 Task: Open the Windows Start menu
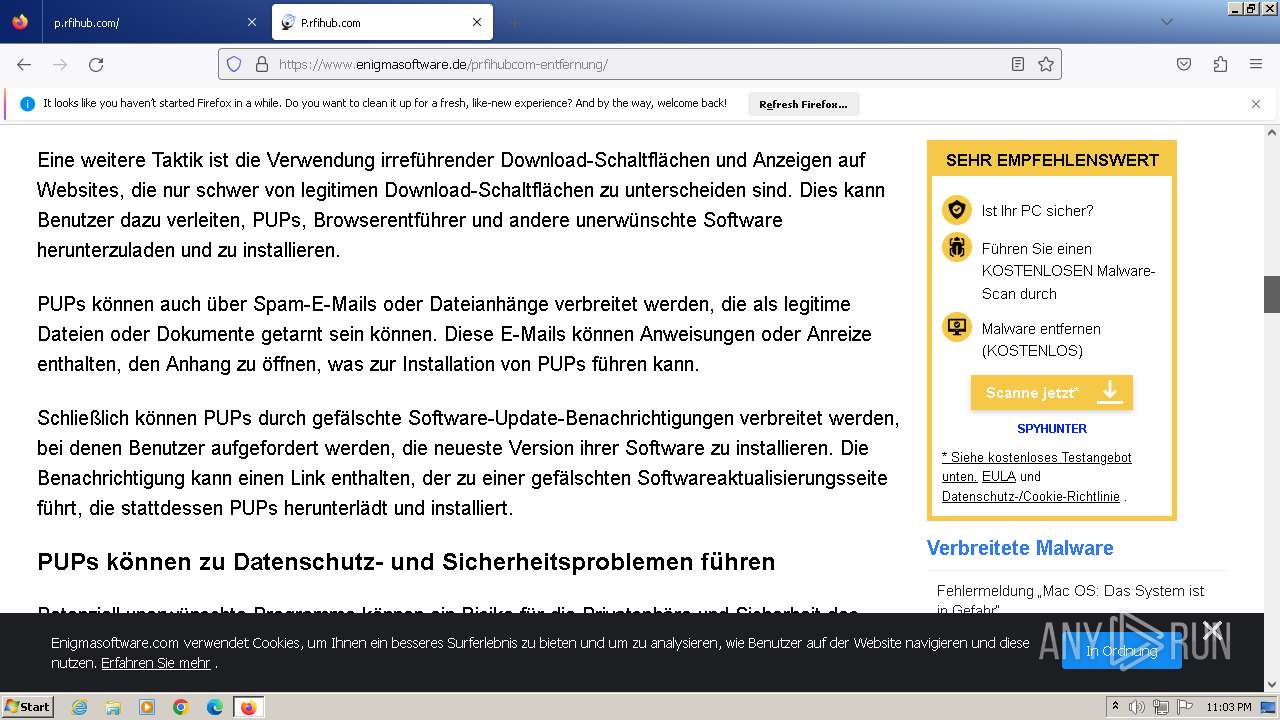pyautogui.click(x=28, y=707)
